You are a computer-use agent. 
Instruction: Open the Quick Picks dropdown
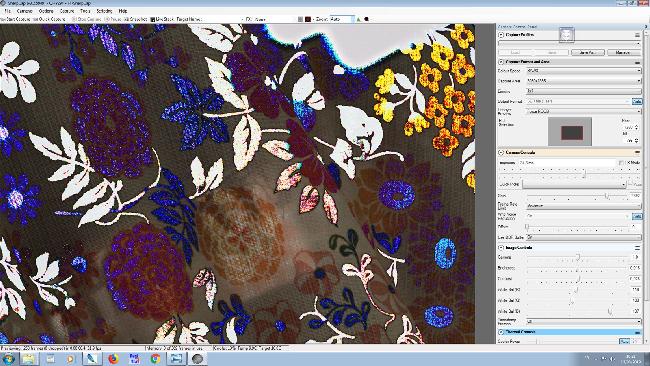click(574, 184)
